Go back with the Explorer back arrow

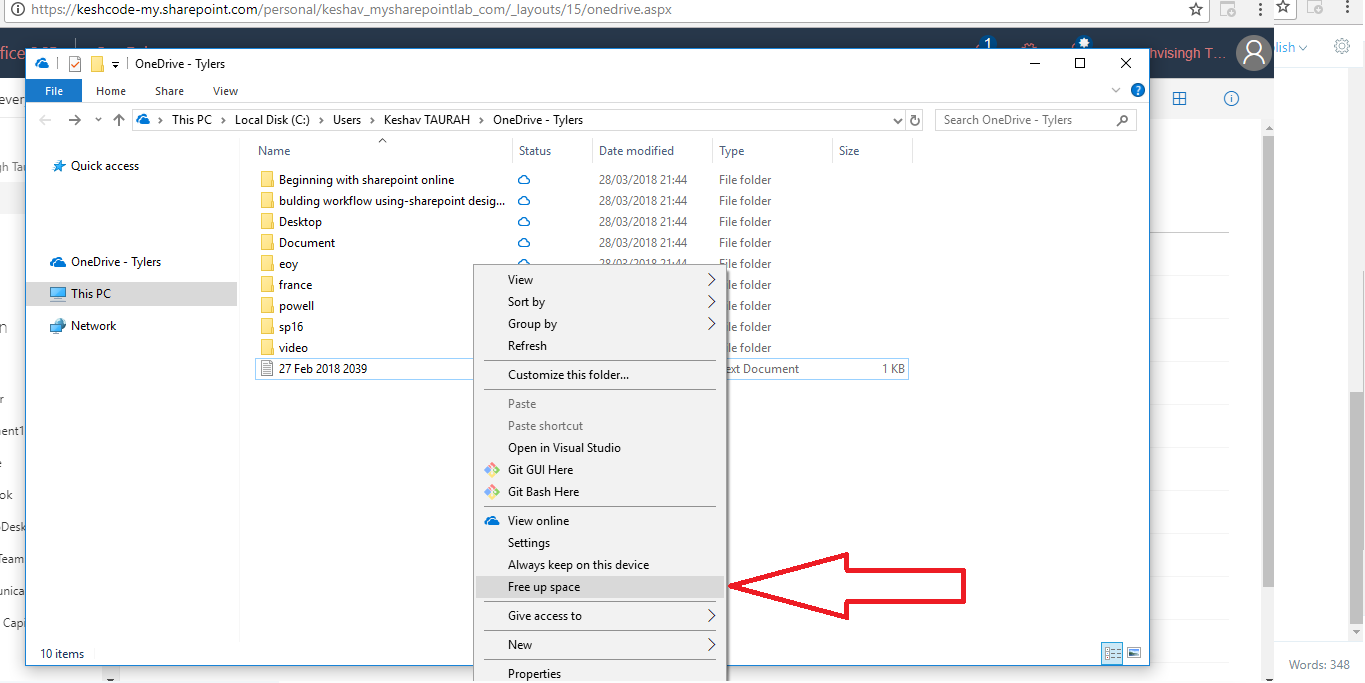45,120
